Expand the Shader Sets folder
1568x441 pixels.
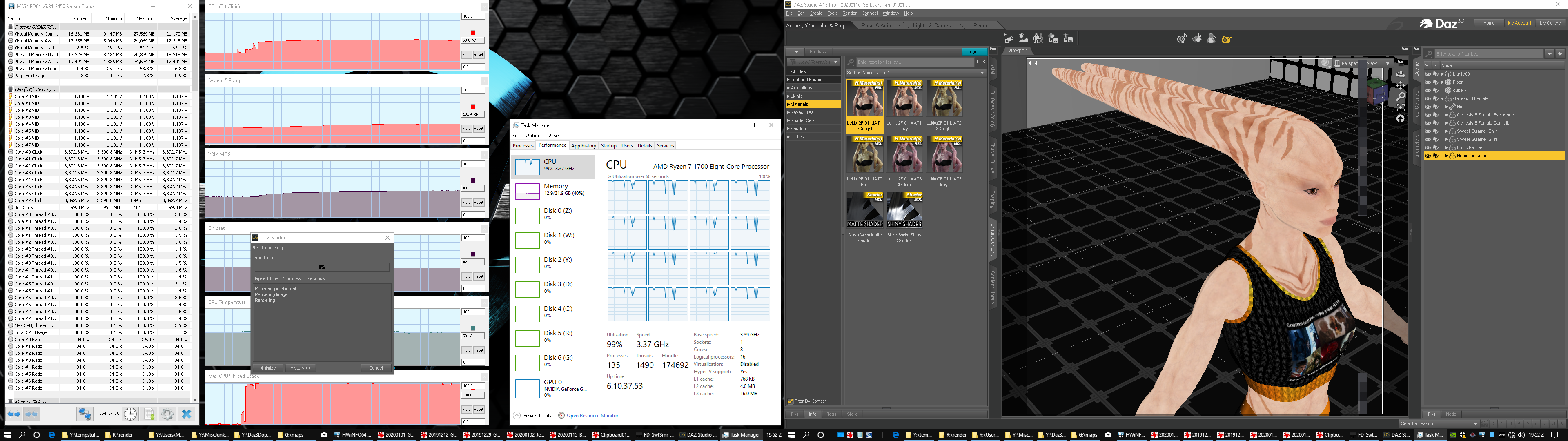[788, 120]
